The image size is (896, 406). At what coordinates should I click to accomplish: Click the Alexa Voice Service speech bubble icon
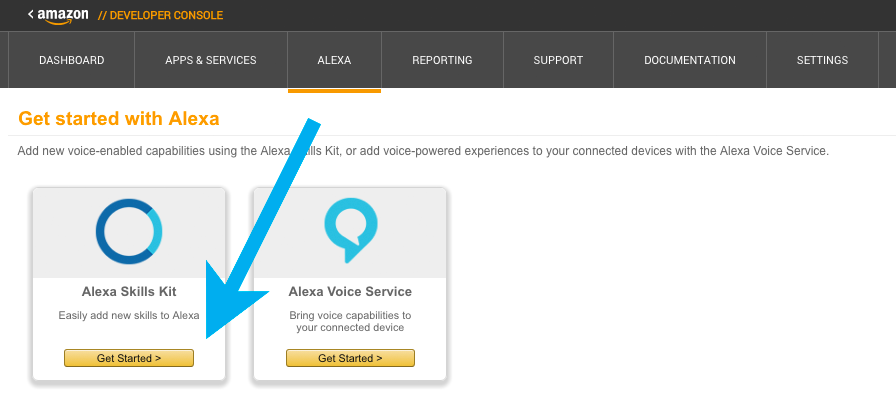(x=350, y=230)
